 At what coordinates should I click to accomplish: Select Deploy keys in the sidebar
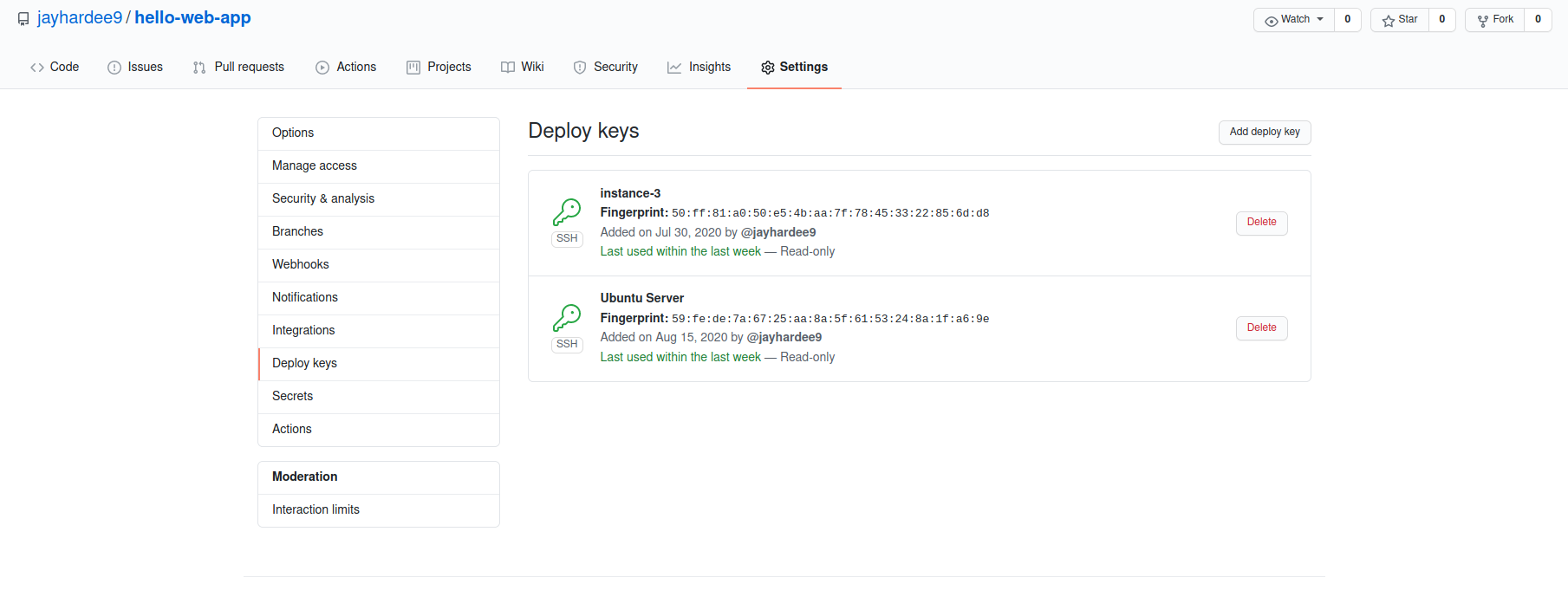pyautogui.click(x=379, y=364)
